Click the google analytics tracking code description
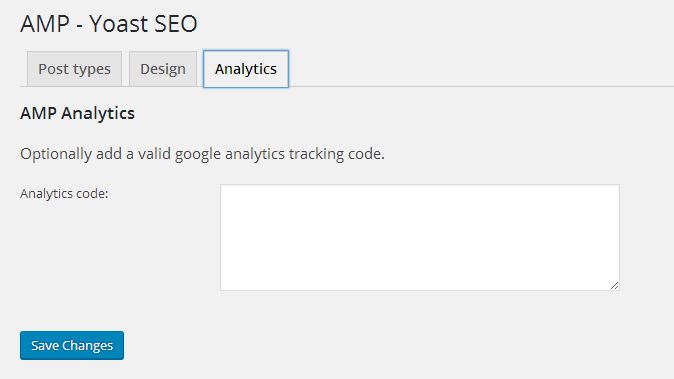674x379 pixels. click(202, 154)
